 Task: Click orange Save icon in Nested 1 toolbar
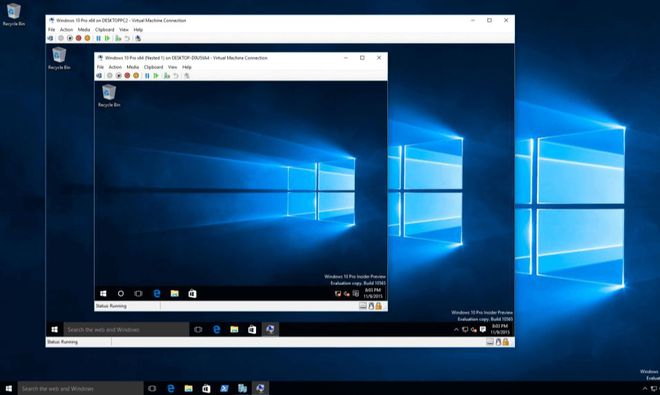pyautogui.click(x=136, y=76)
